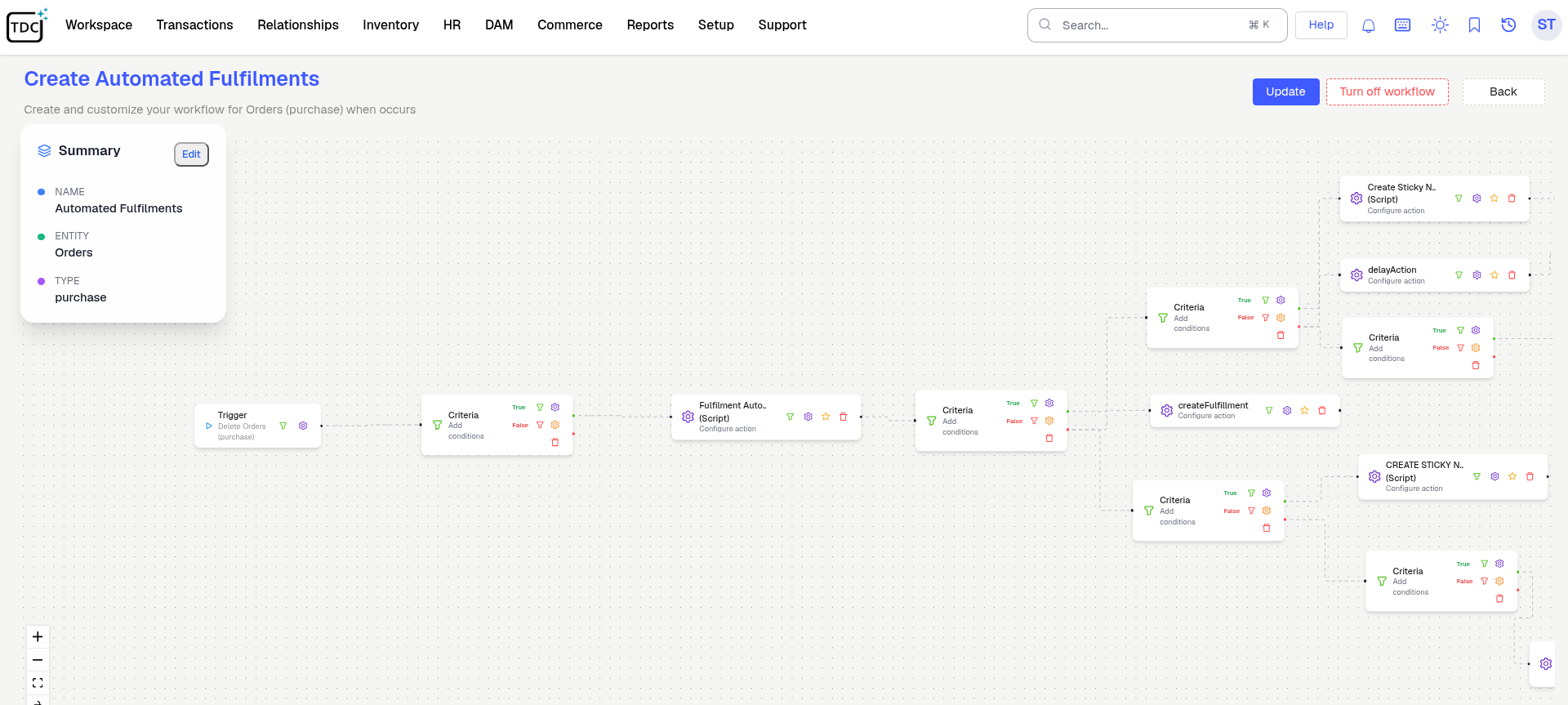Click the Update button
The width and height of the screenshot is (1568, 705).
click(1285, 91)
